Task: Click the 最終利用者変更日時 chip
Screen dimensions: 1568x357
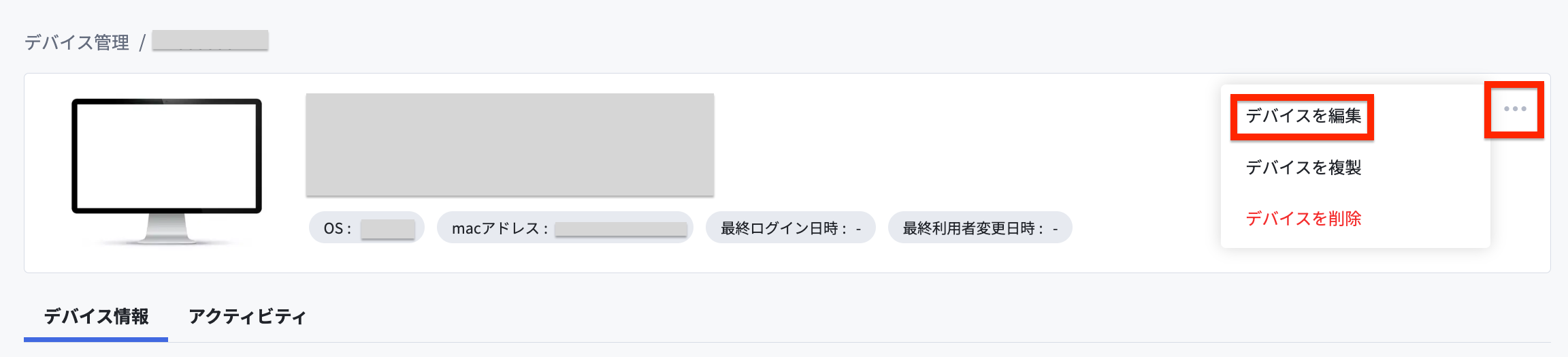Action: [980, 228]
